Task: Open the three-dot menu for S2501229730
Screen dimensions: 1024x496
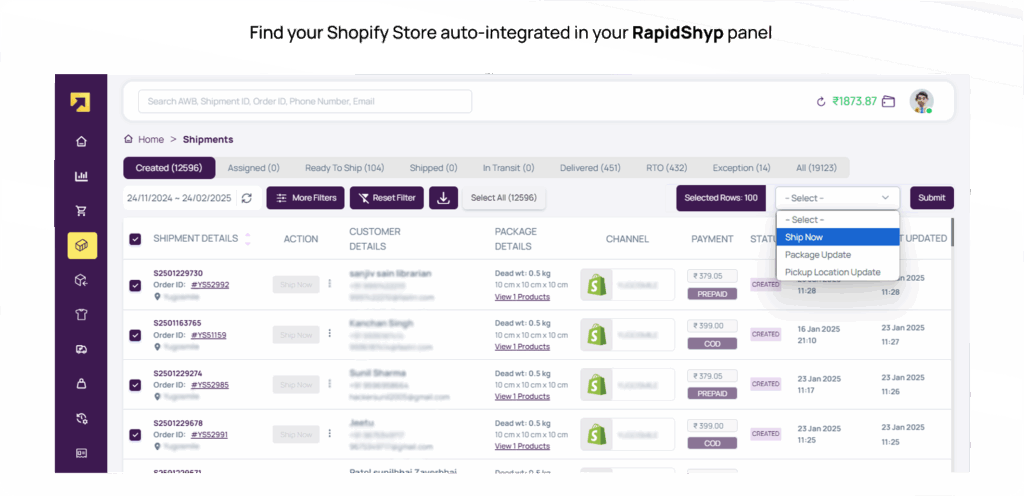Action: point(330,284)
